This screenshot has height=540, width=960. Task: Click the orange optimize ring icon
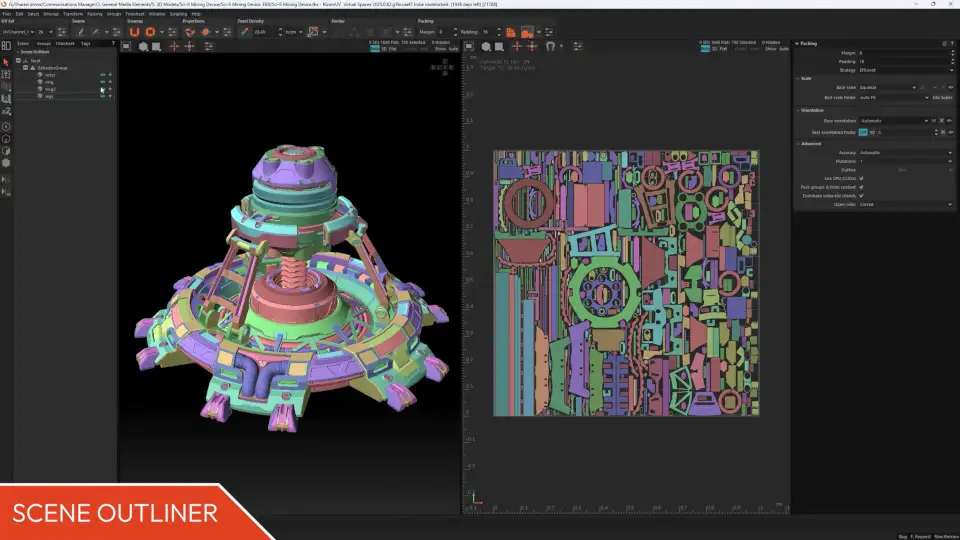tap(150, 32)
